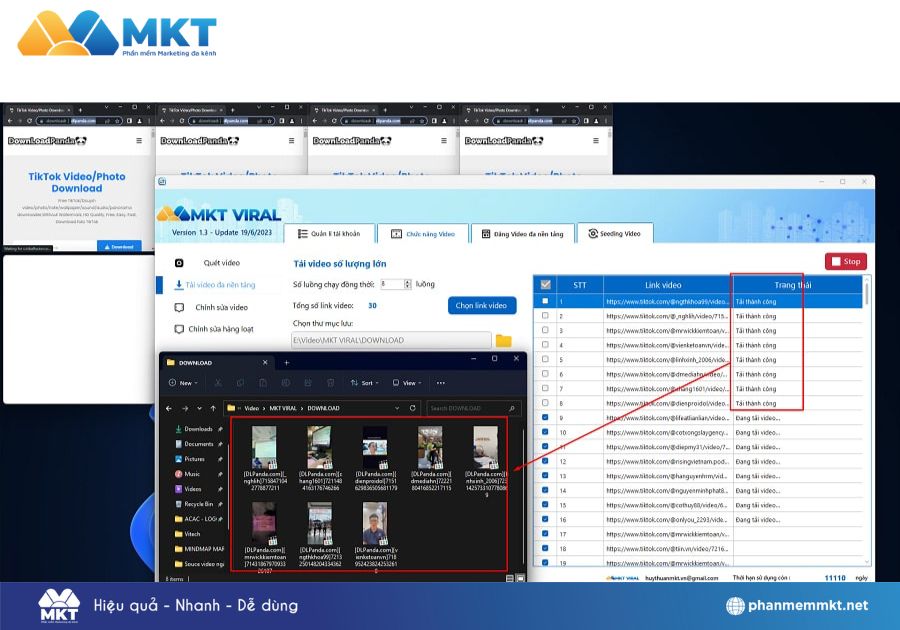Viewport: 900px width, 630px height.
Task: Click the yellow folder browse icon
Action: pos(503,341)
